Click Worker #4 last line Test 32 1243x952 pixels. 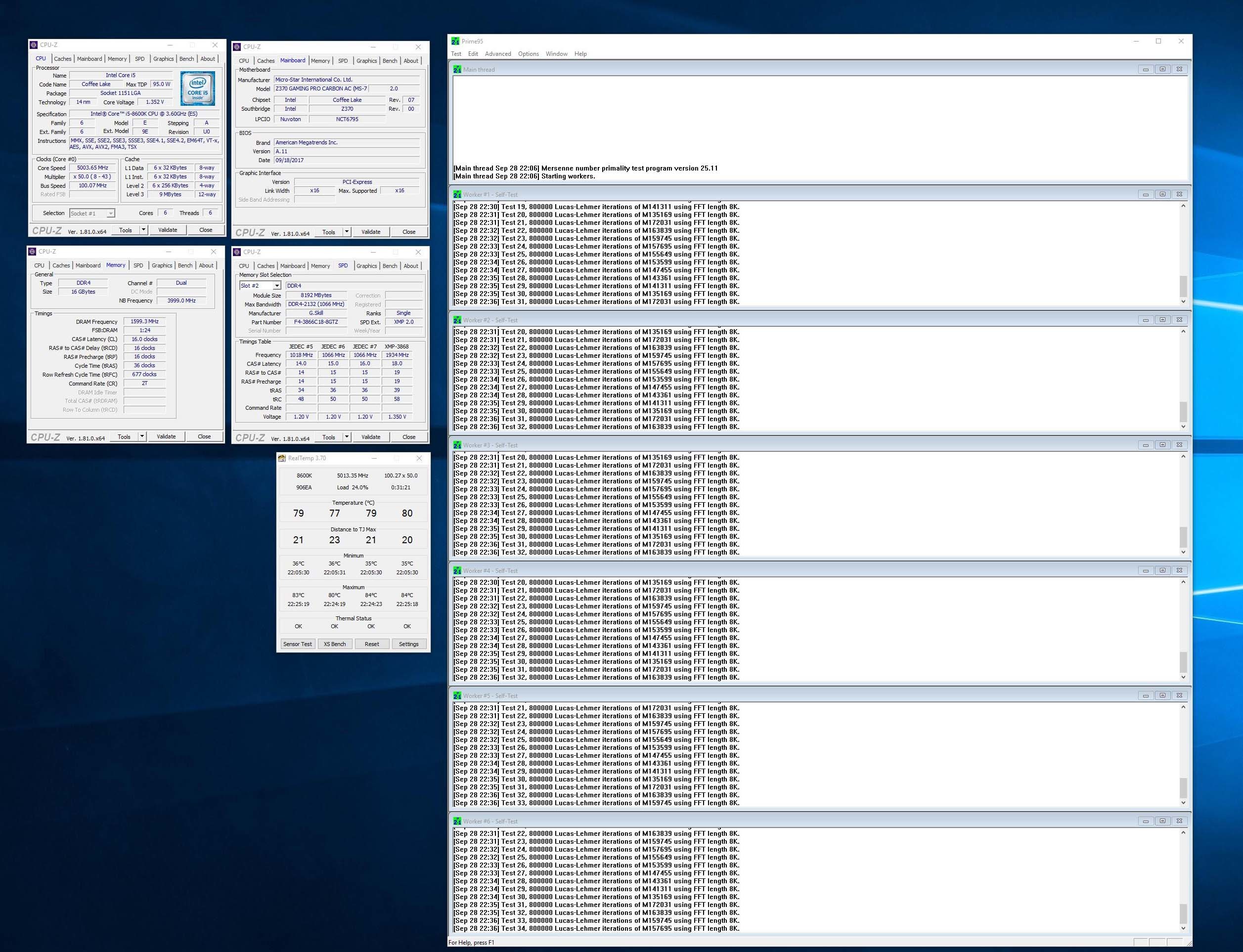coord(596,677)
